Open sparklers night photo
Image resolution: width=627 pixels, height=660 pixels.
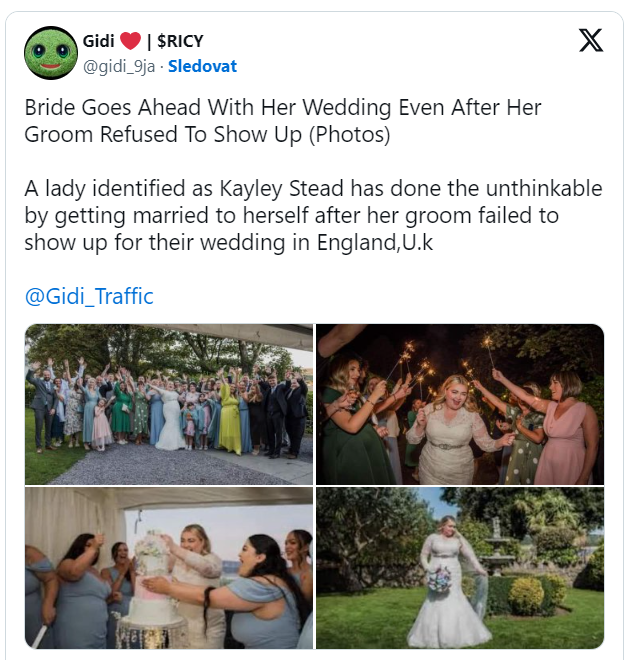coord(460,404)
